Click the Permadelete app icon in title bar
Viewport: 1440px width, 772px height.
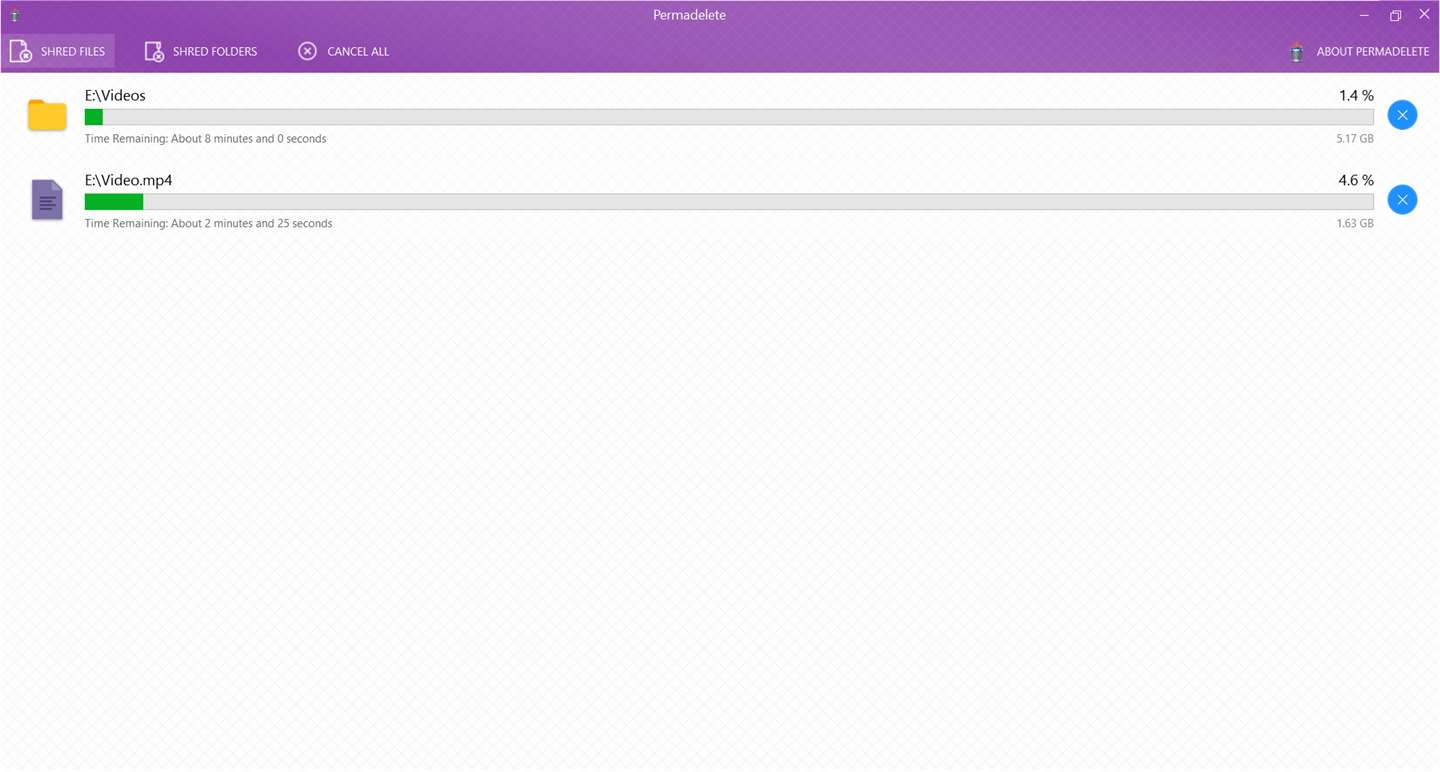[15, 15]
